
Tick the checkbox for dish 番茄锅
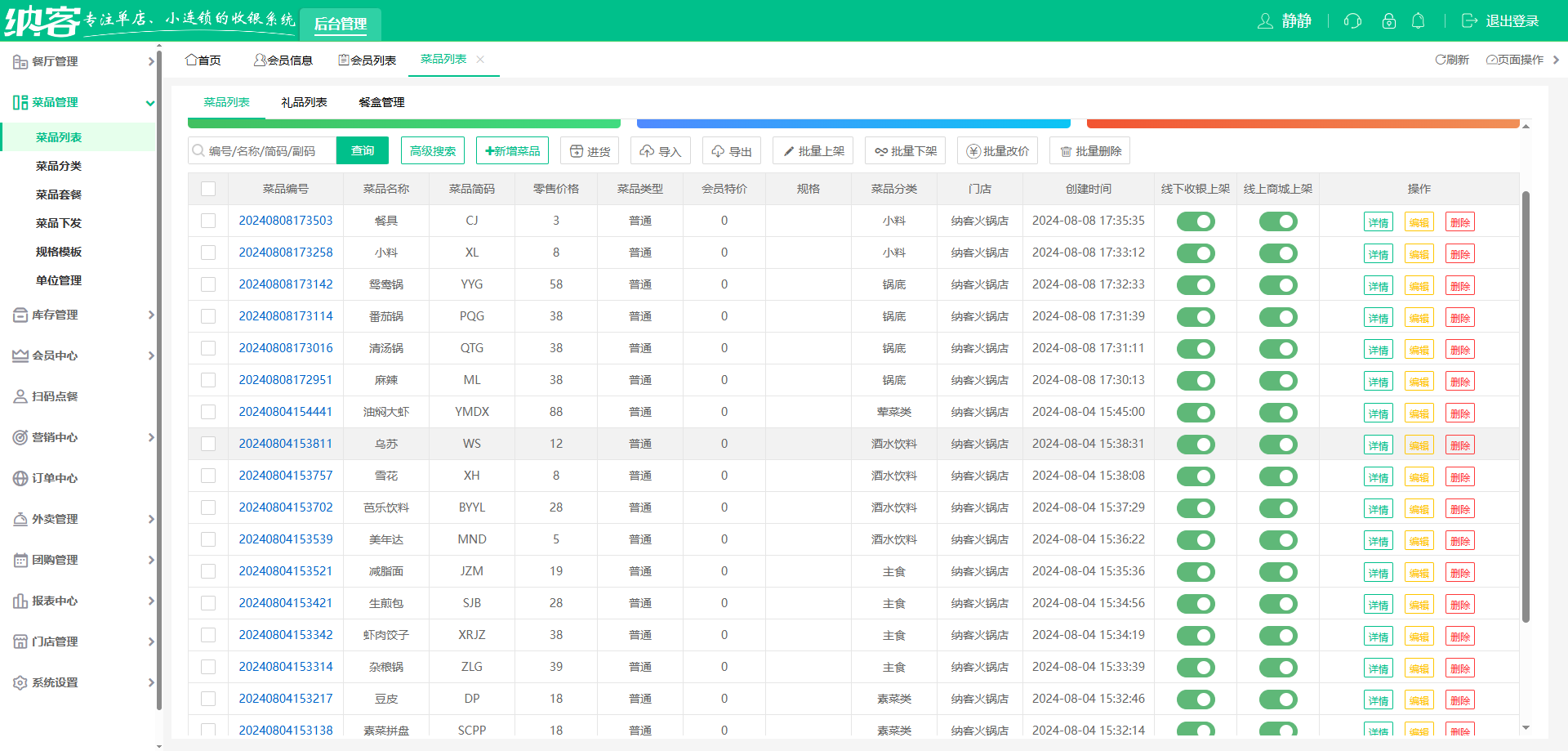pyautogui.click(x=208, y=316)
